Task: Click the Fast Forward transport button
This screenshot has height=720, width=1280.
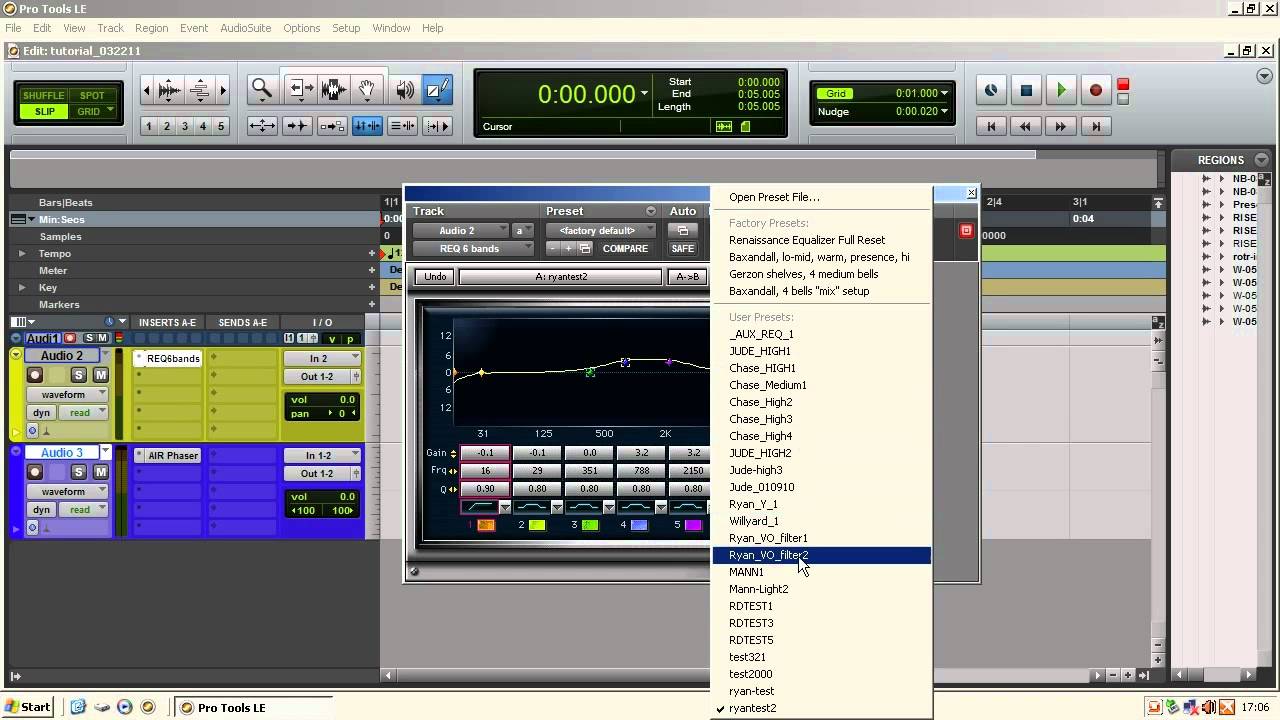Action: (1061, 126)
